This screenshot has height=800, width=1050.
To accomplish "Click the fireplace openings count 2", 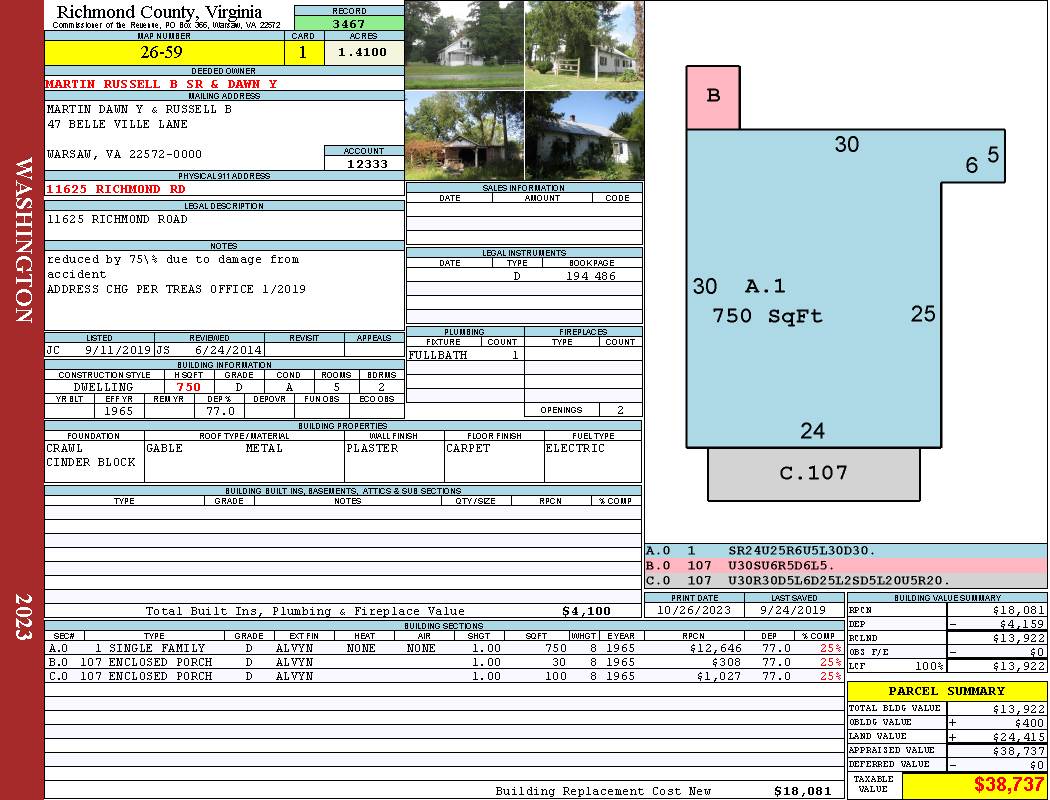I will coord(620,410).
